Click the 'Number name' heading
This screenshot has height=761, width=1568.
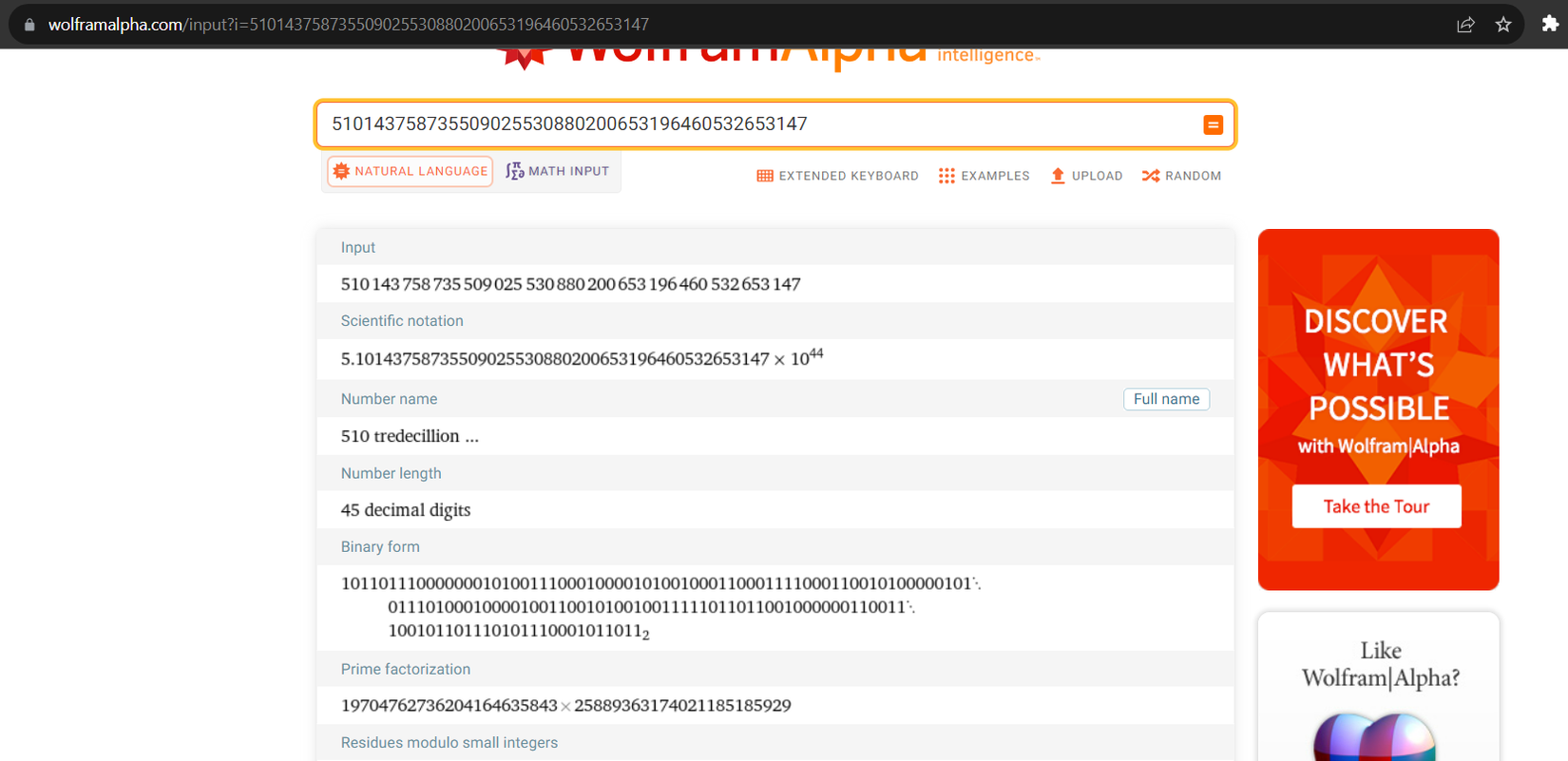[x=389, y=399]
